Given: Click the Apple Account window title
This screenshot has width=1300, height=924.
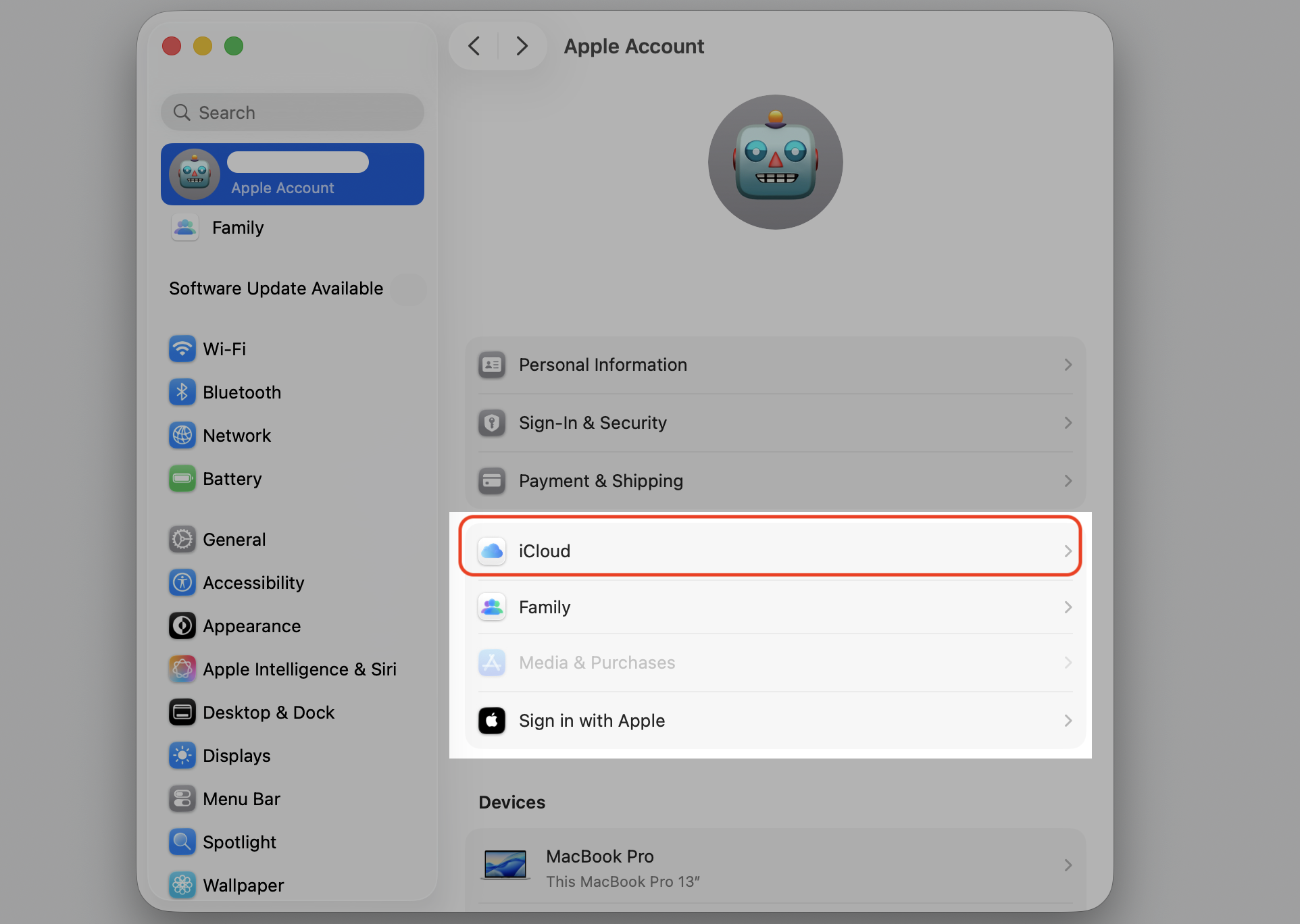Looking at the screenshot, I should (x=634, y=46).
